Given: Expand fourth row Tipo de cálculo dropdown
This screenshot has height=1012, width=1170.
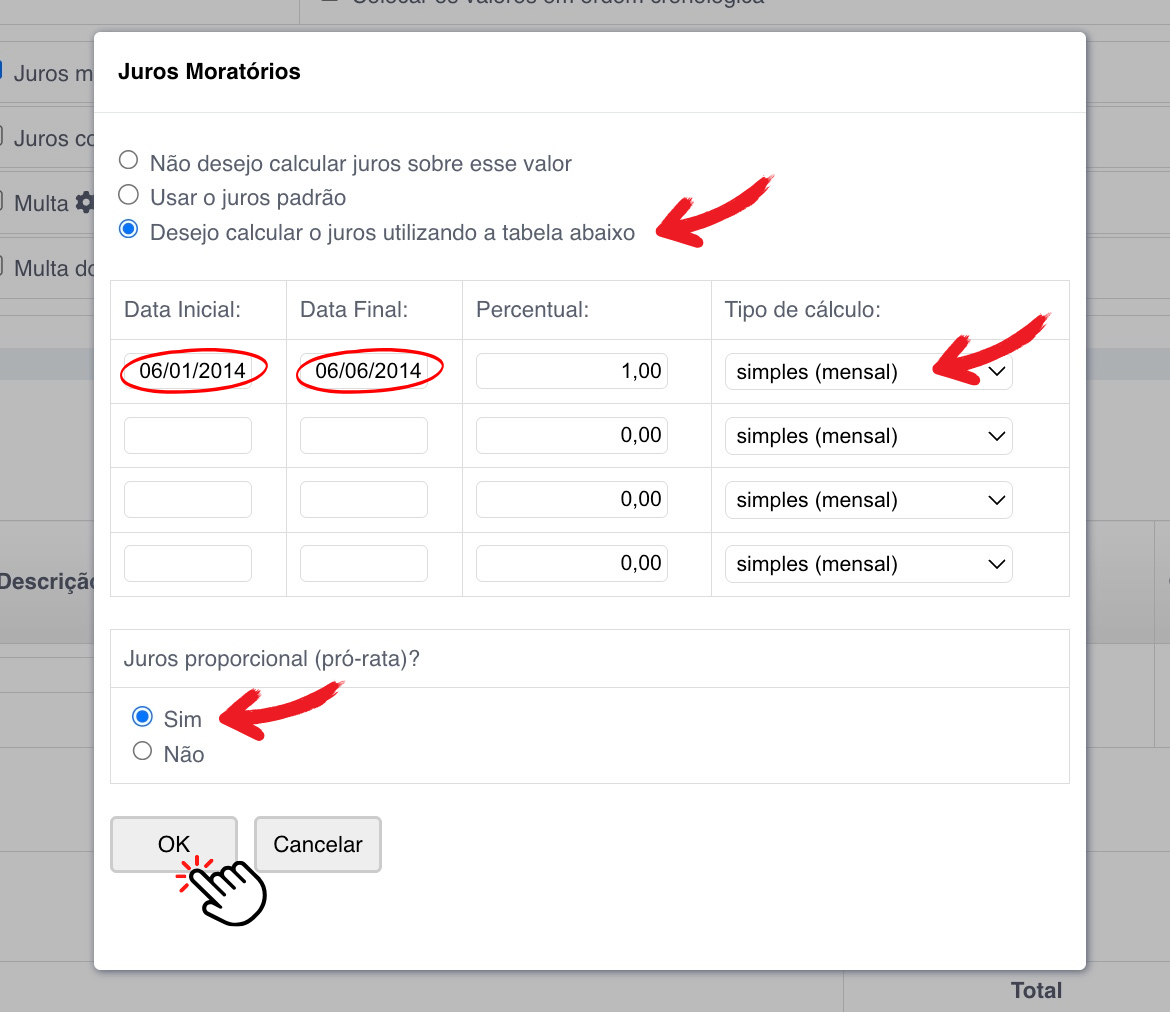Looking at the screenshot, I should (x=868, y=564).
